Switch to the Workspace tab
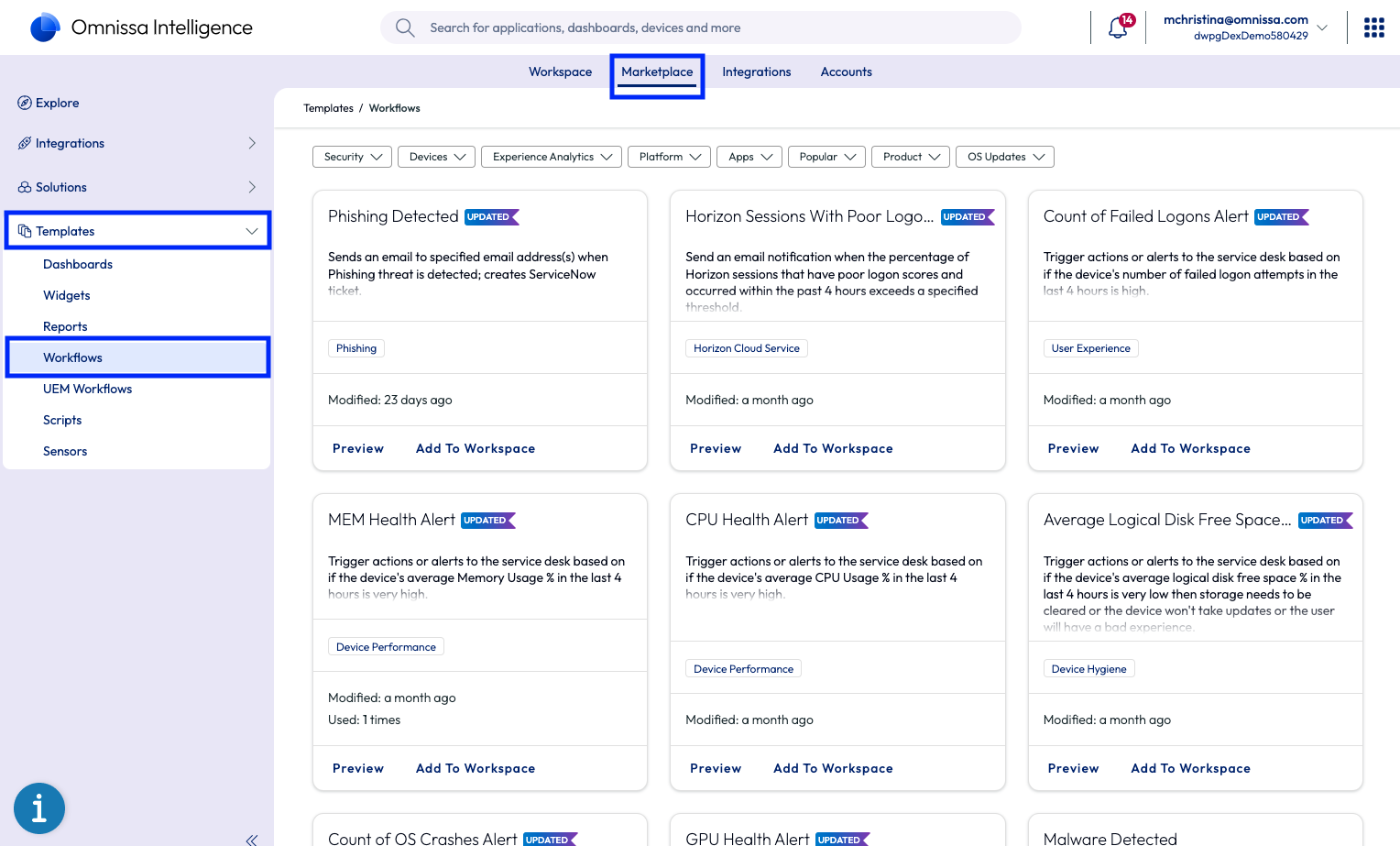 (x=560, y=71)
